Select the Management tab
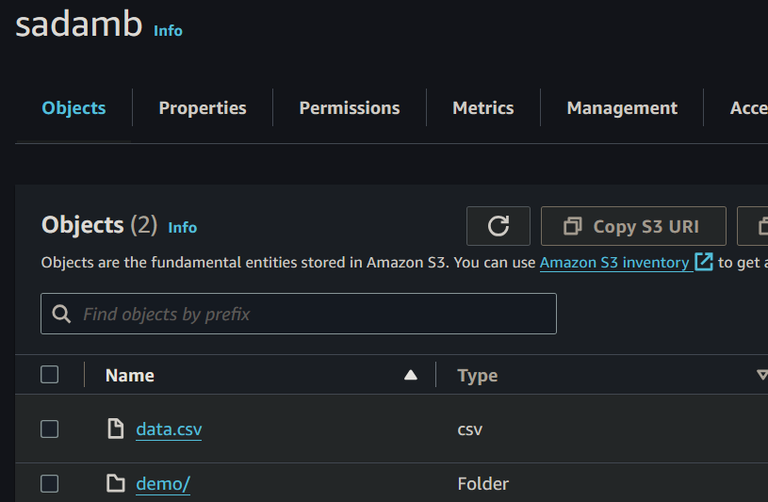The height and width of the screenshot is (502, 768). (622, 108)
